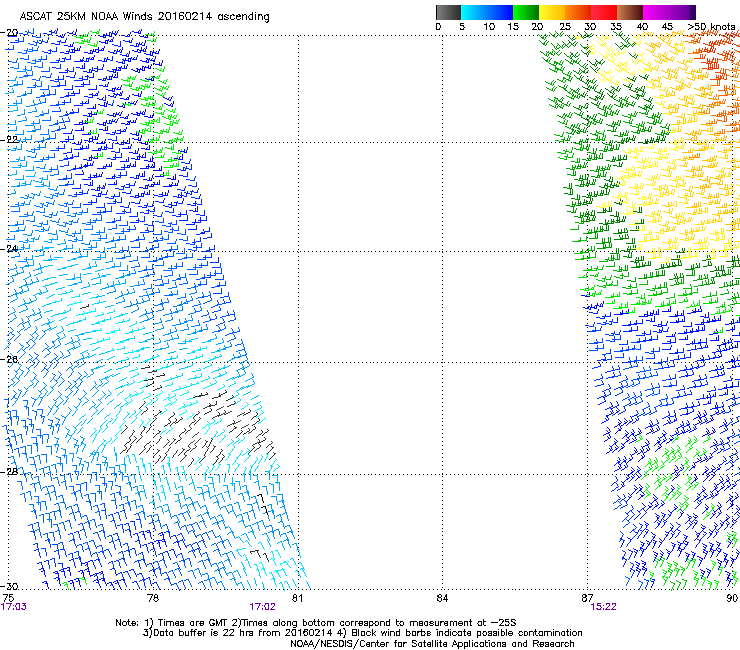Click the '>50 knots' legend label
Image resolution: width=740 pixels, height=650 pixels.
coord(711,27)
